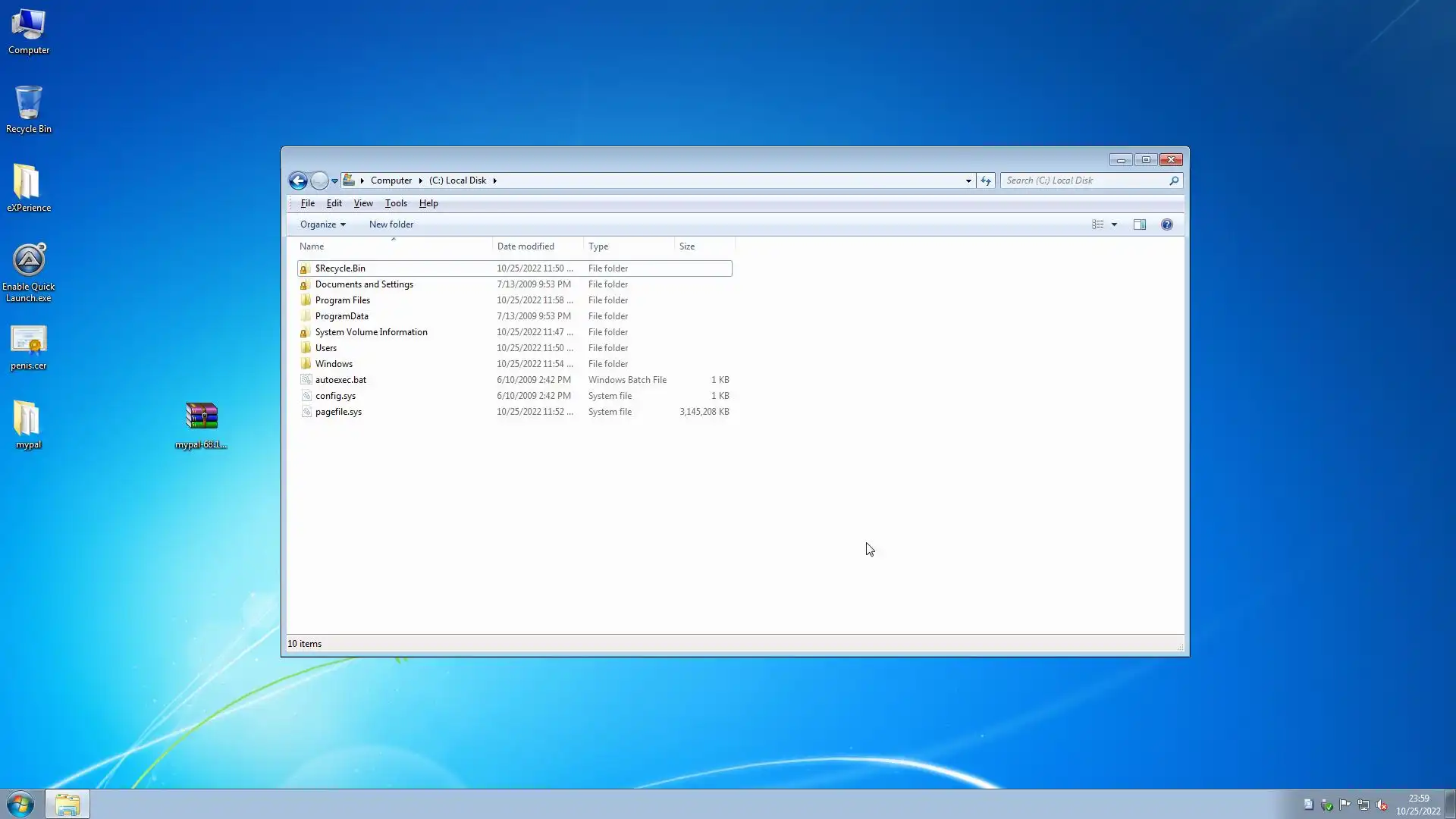
Task: Open the Organize dropdown menu
Action: coord(322,224)
